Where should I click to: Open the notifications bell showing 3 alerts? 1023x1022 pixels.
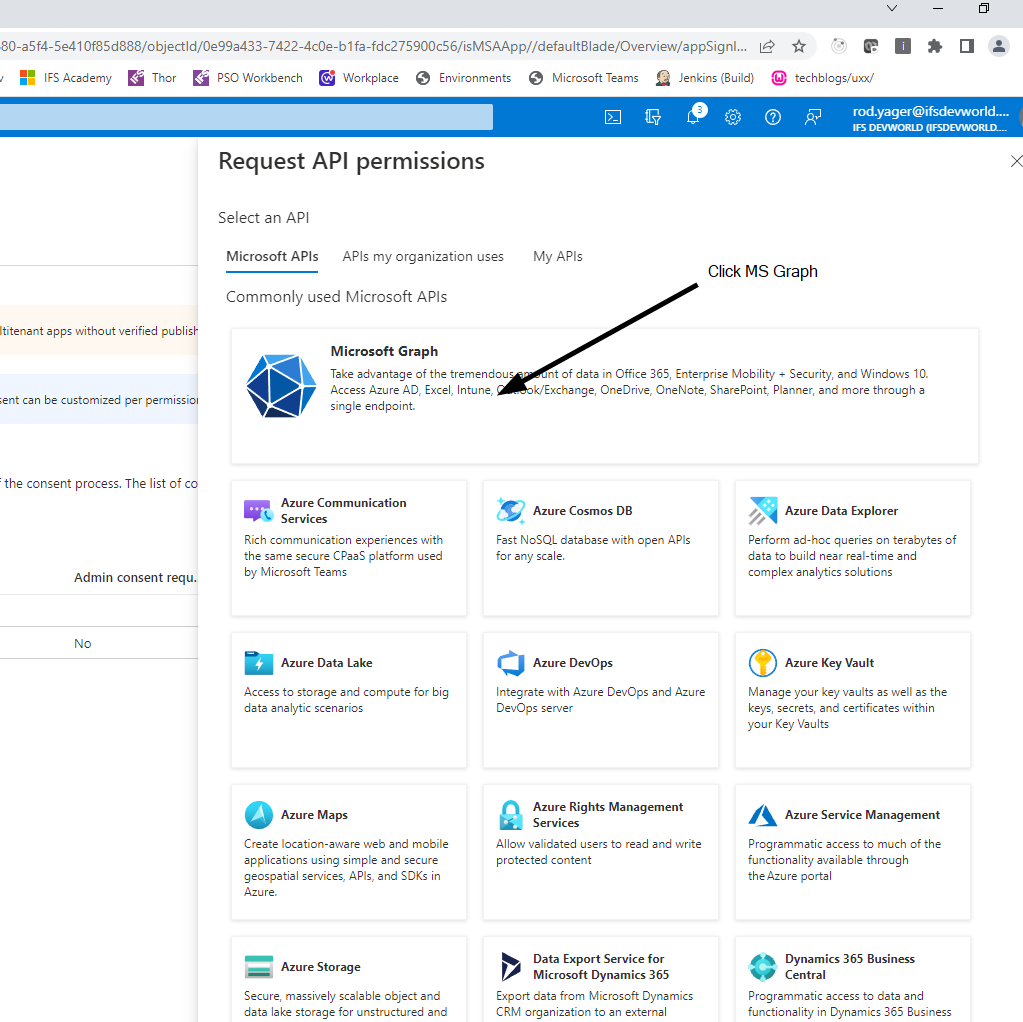(693, 117)
